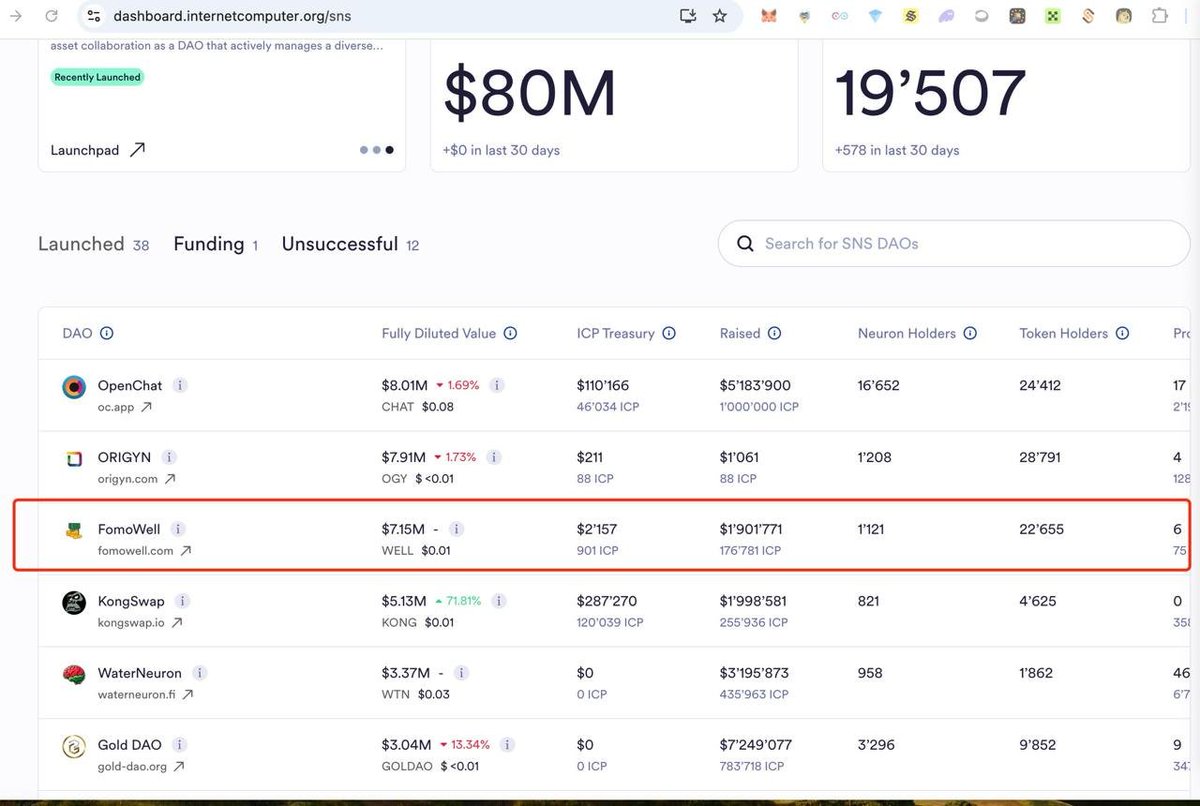The image size is (1200, 806).
Task: Open the browser extensions puzzle icon
Action: [x=1160, y=16]
